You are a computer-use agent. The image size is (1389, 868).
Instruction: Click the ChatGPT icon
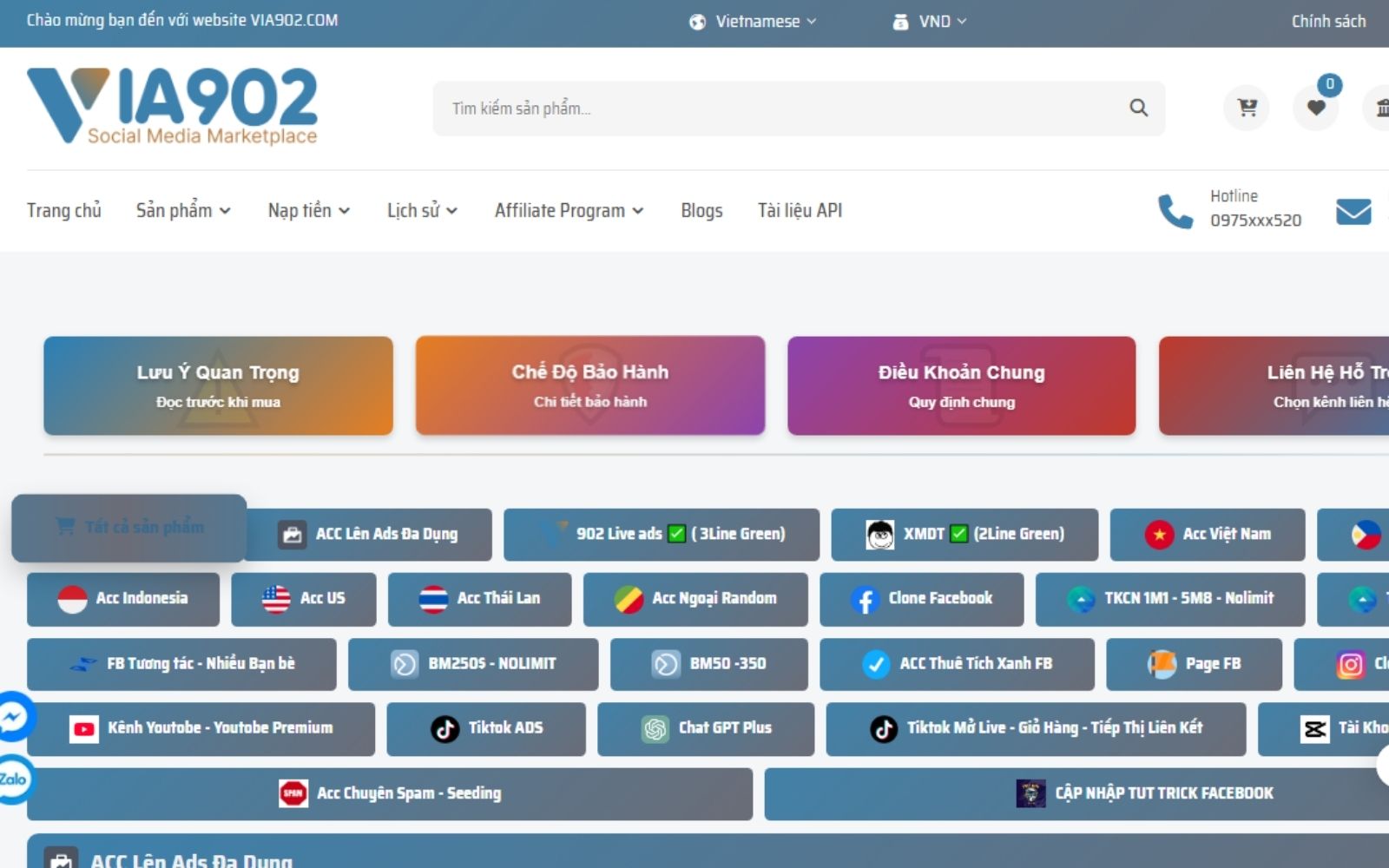coord(655,729)
